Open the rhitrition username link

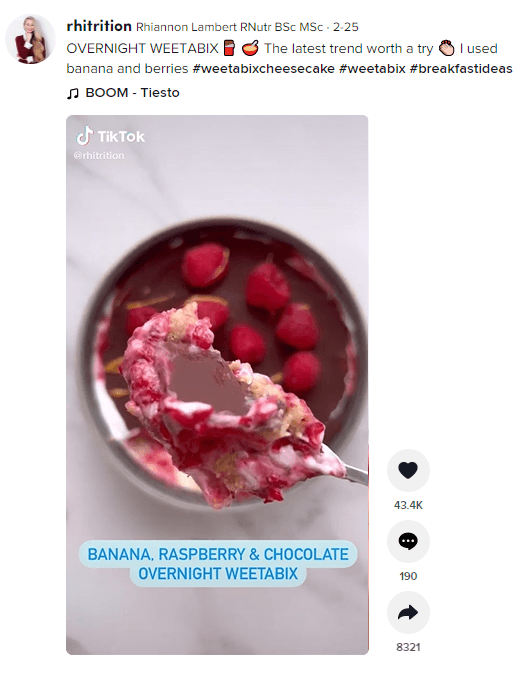click(99, 26)
